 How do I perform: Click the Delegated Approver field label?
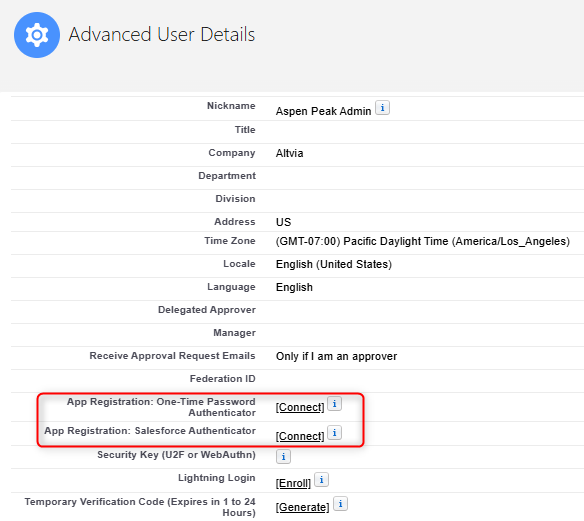coord(207,310)
